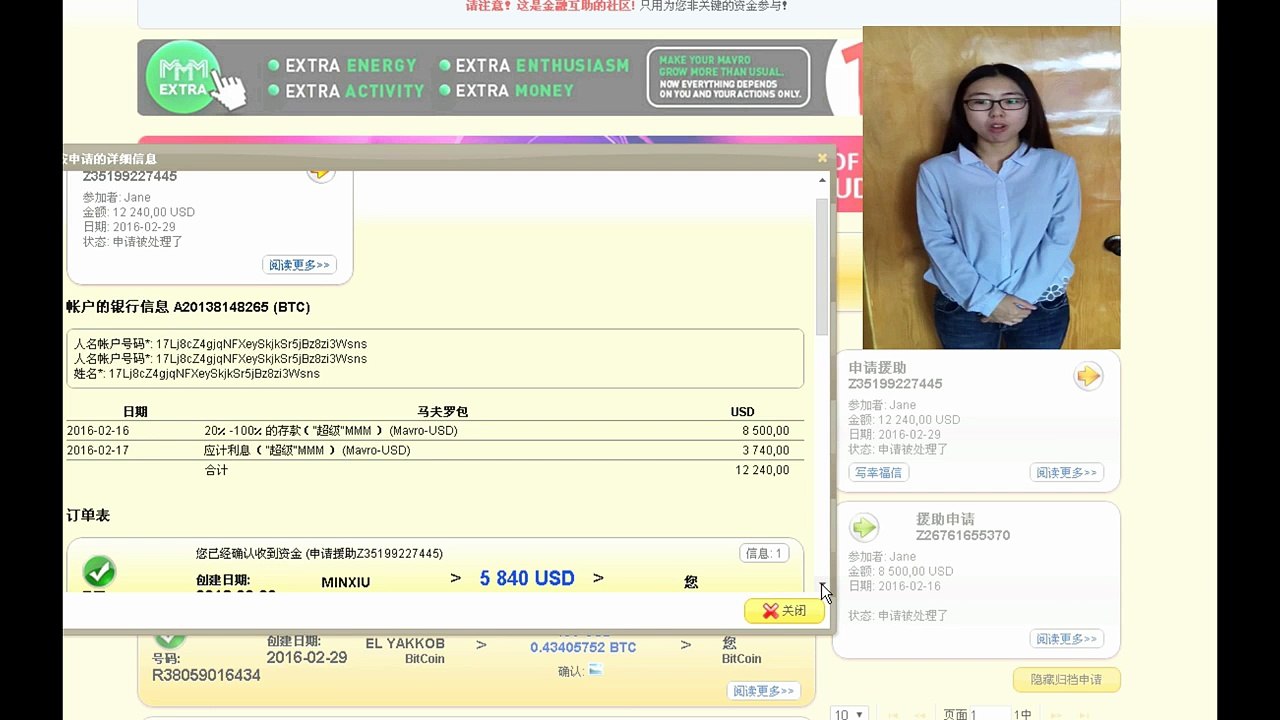The height and width of the screenshot is (720, 1280).
Task: Click the 信息: 1 button on the order
Action: [764, 553]
